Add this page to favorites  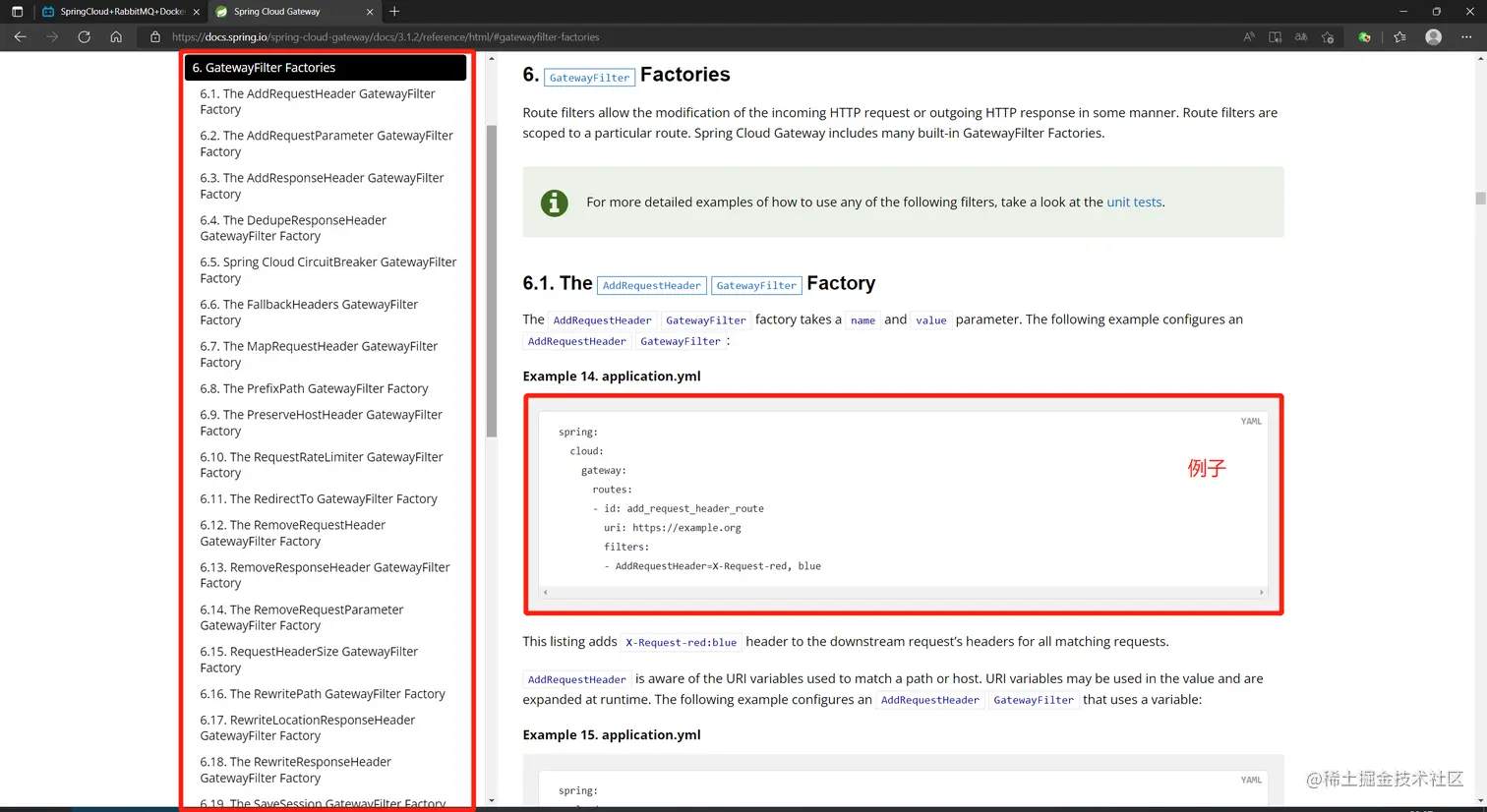click(1328, 37)
